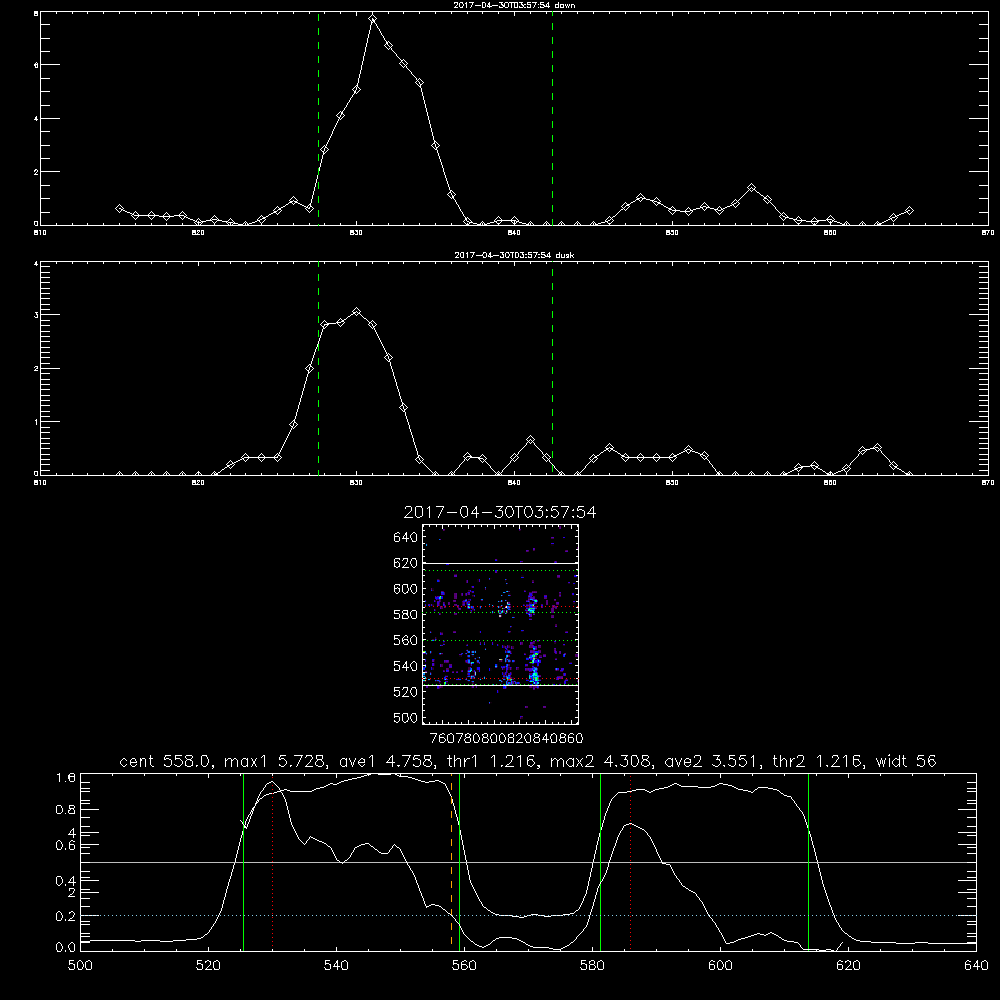Click the small peak marker near 841 in the dusk plot
The height and width of the screenshot is (1000, 1000).
(530, 440)
